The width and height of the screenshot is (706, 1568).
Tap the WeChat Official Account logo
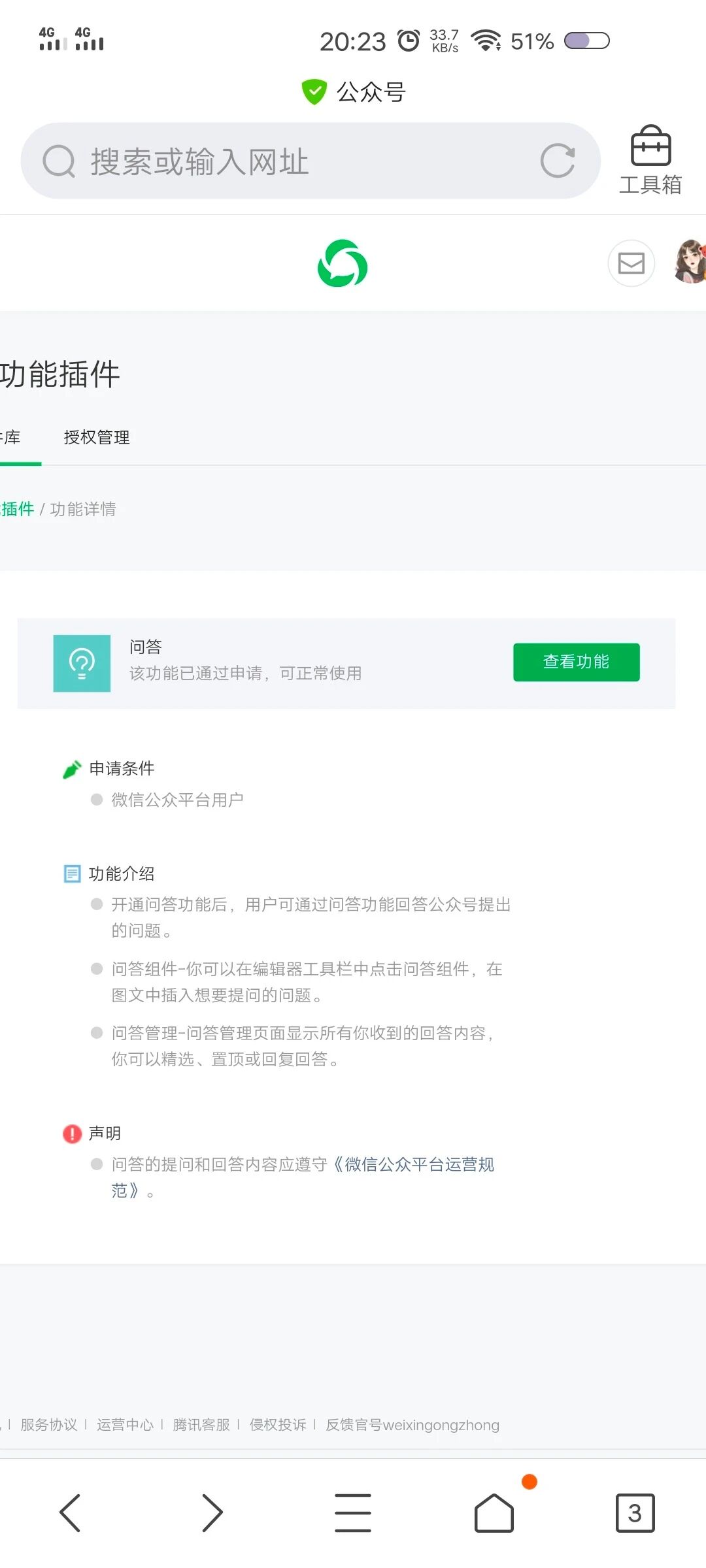[x=343, y=263]
